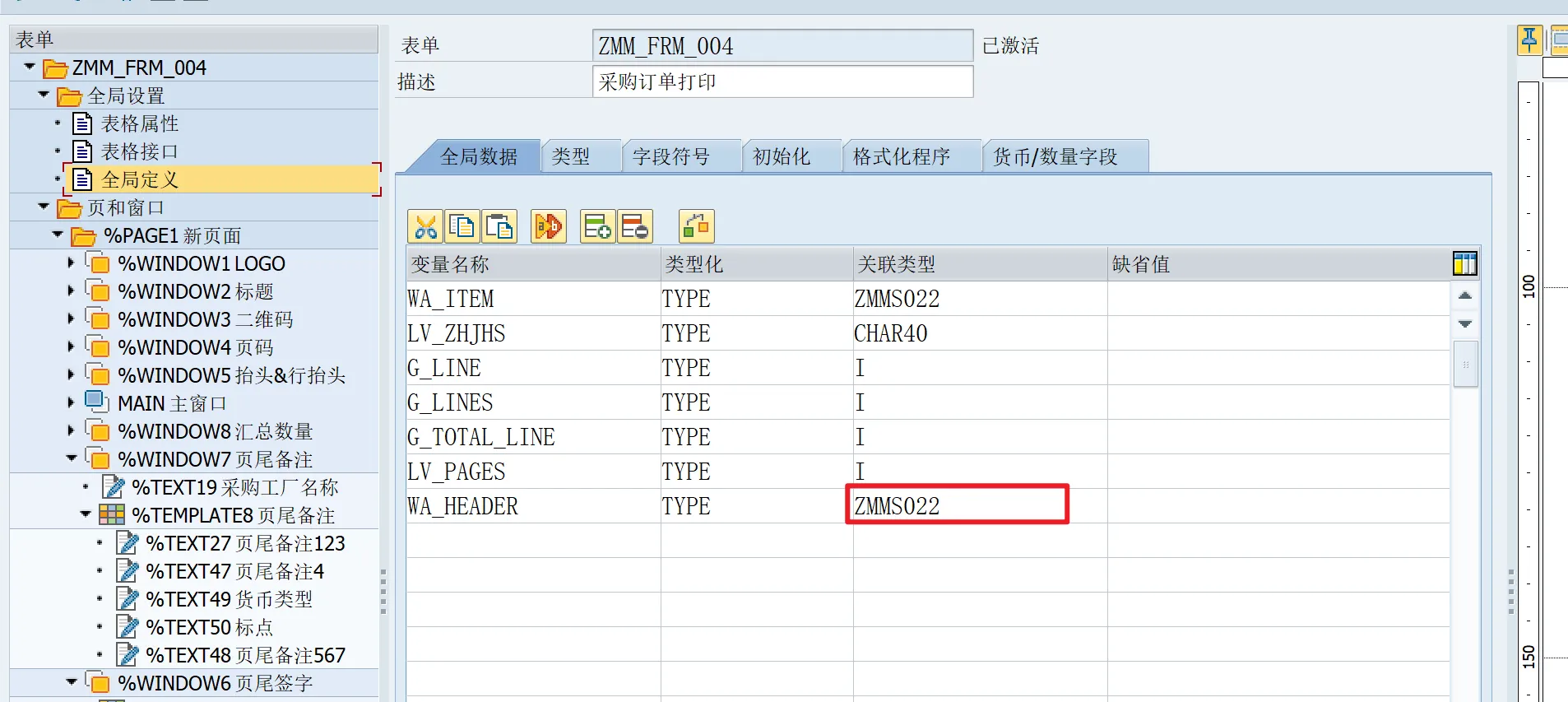Click the WA_HEADER associated type cell ZMMS022
Image resolution: width=1568 pixels, height=702 pixels.
coord(957,505)
